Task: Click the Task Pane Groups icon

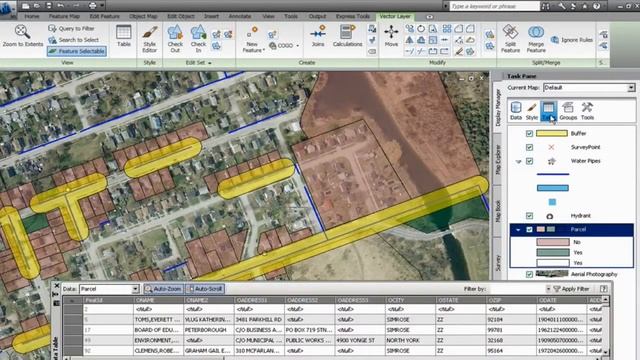Action: point(568,111)
